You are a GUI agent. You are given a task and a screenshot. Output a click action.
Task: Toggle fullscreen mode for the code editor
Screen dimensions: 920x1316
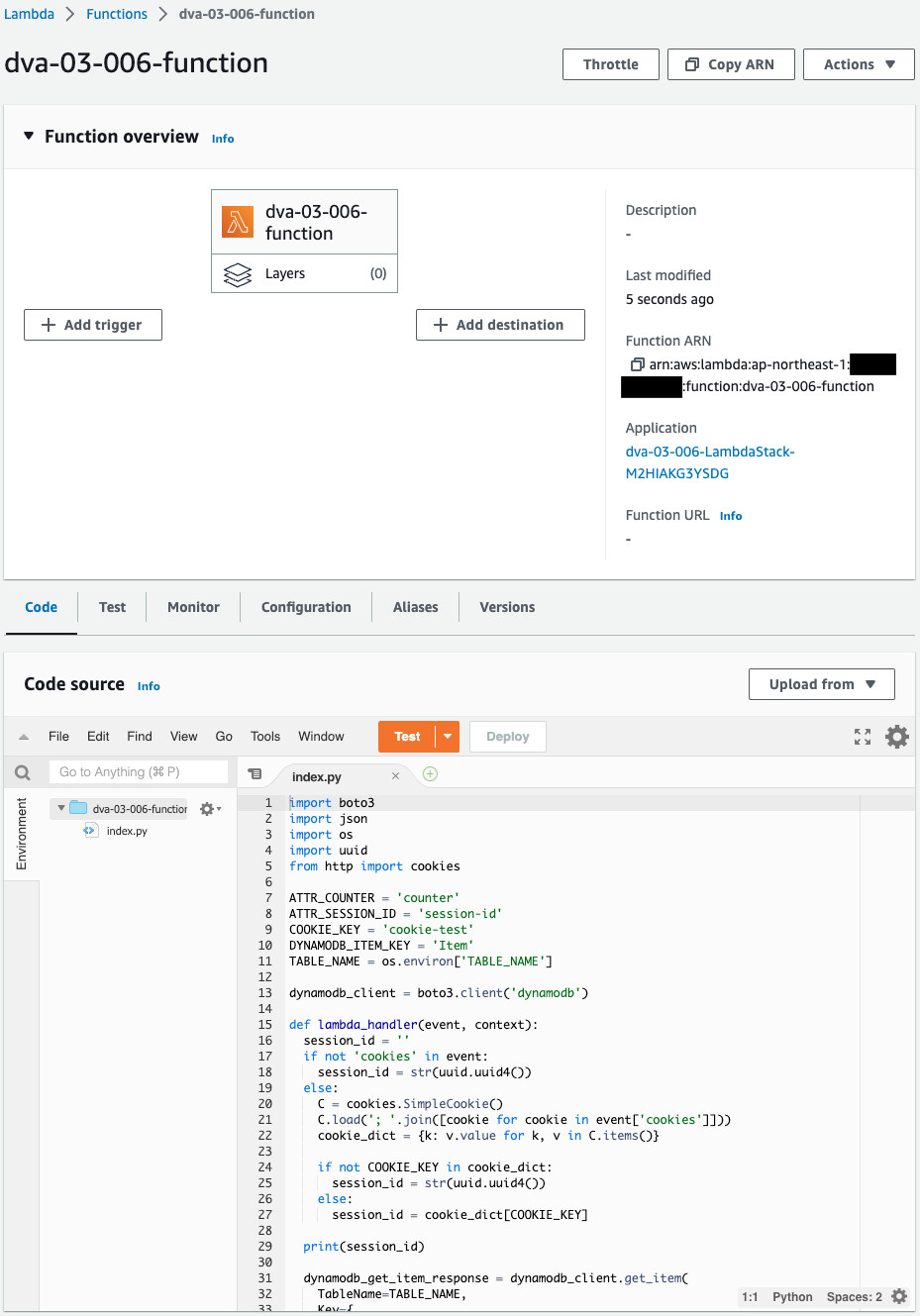pyautogui.click(x=863, y=737)
